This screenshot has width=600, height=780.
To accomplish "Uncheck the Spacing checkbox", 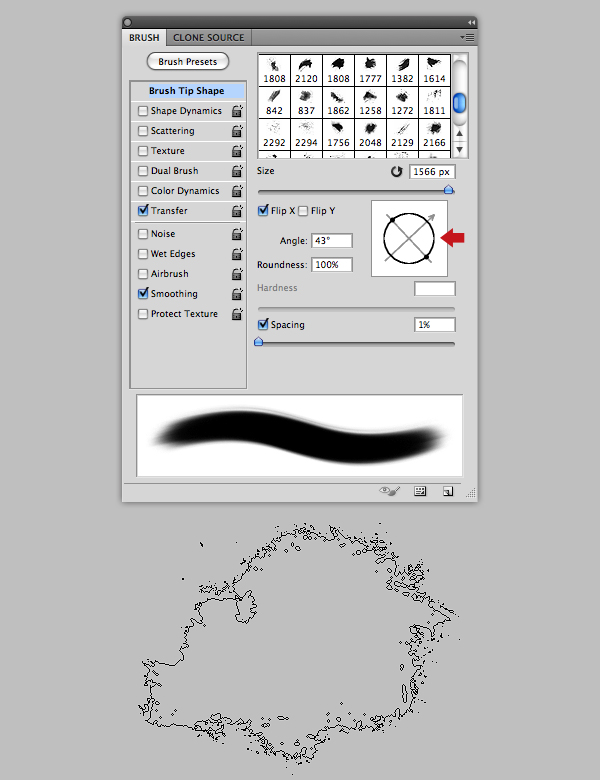I will (x=263, y=324).
